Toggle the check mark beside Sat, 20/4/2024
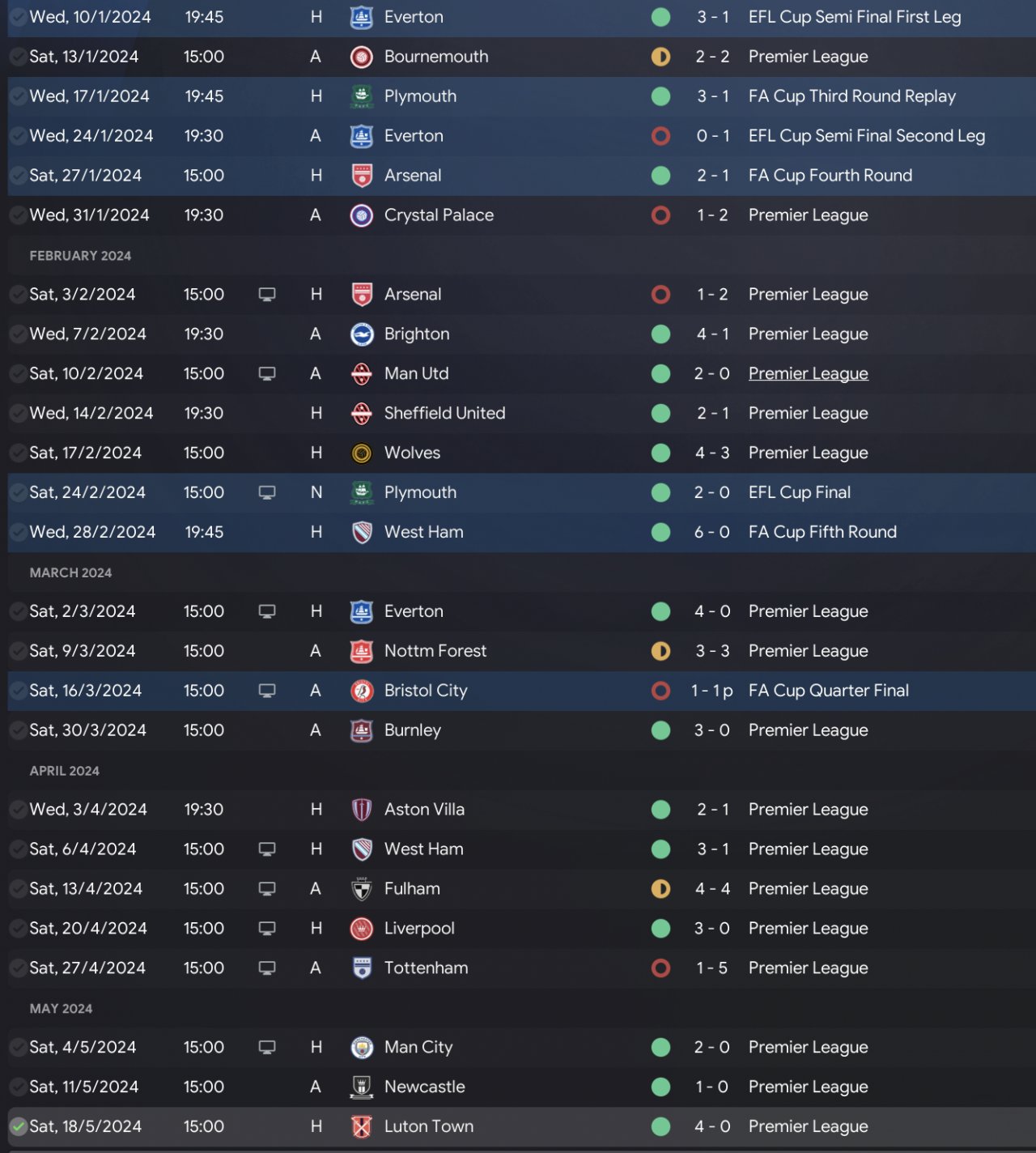This screenshot has width=1036, height=1153. pos(18,929)
